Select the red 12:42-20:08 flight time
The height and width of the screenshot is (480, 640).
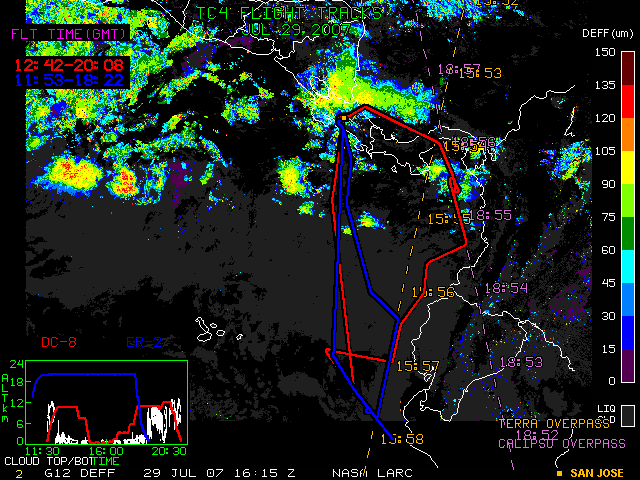(60, 66)
